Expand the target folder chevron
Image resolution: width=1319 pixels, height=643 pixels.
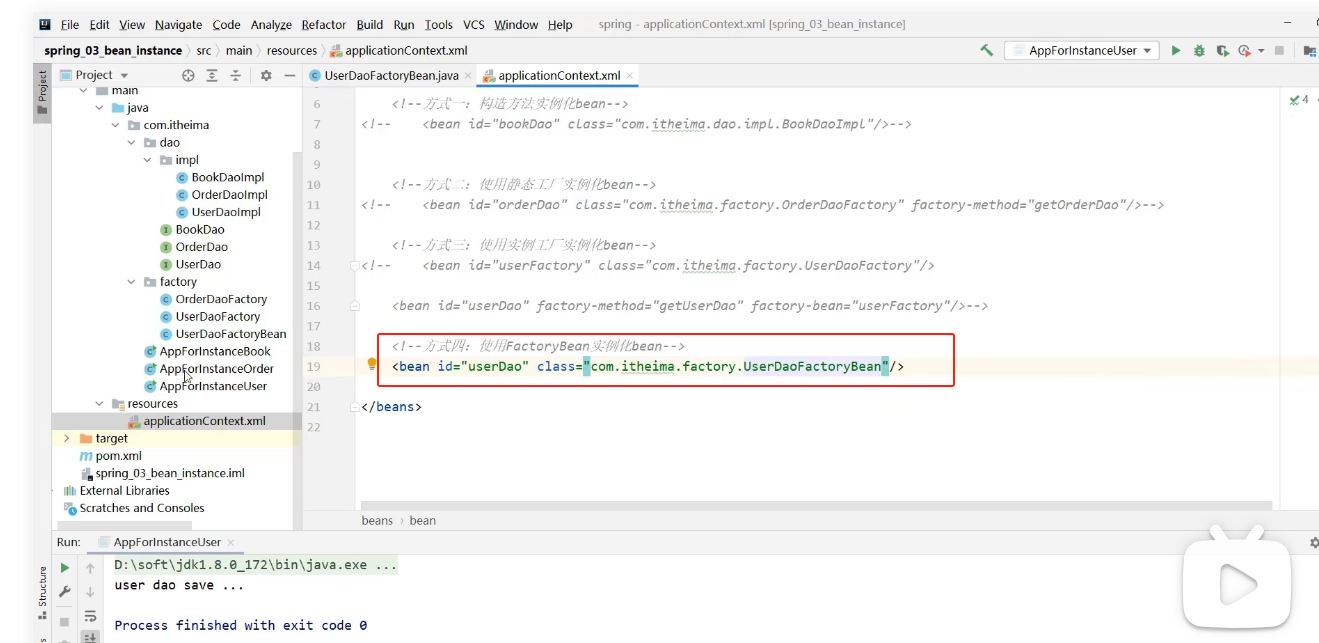67,438
